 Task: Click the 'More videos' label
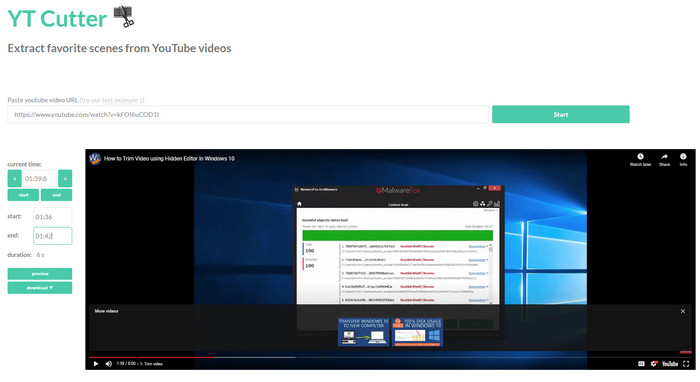click(x=106, y=311)
